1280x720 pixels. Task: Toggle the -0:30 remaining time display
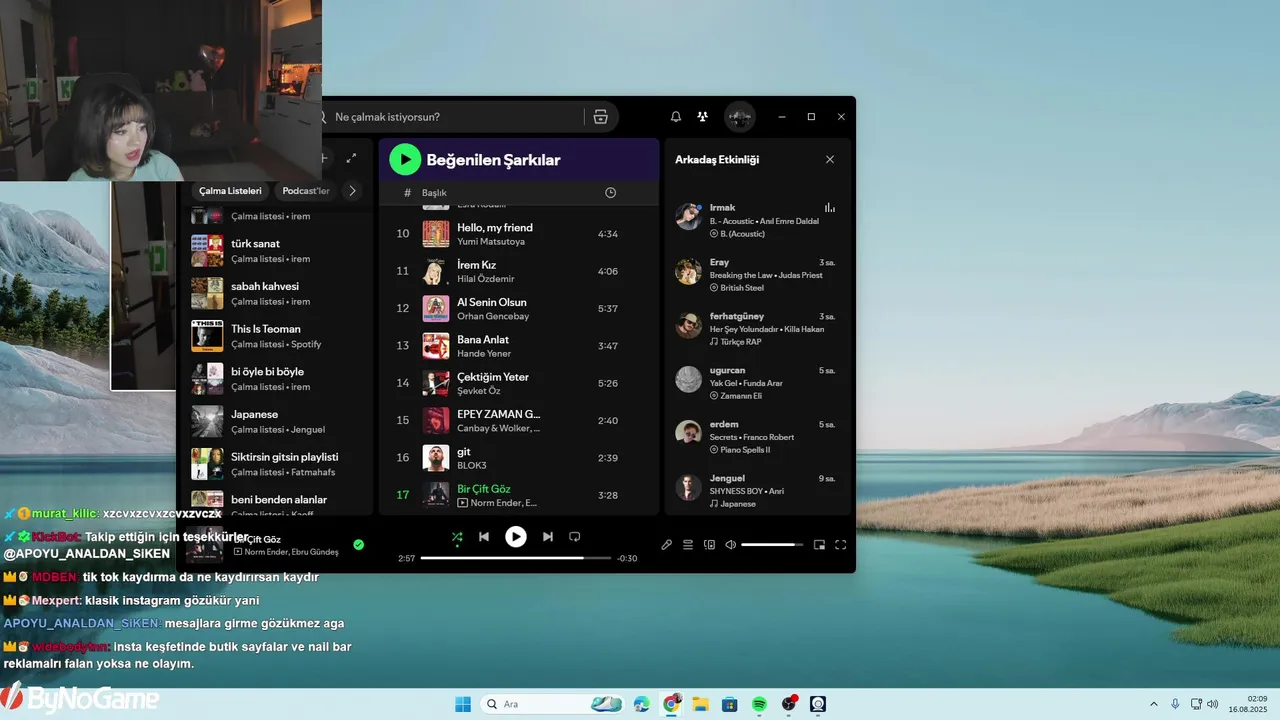click(x=627, y=558)
